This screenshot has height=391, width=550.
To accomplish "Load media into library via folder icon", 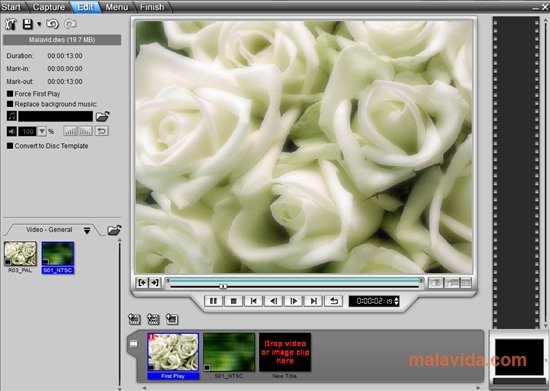I will click(x=114, y=230).
